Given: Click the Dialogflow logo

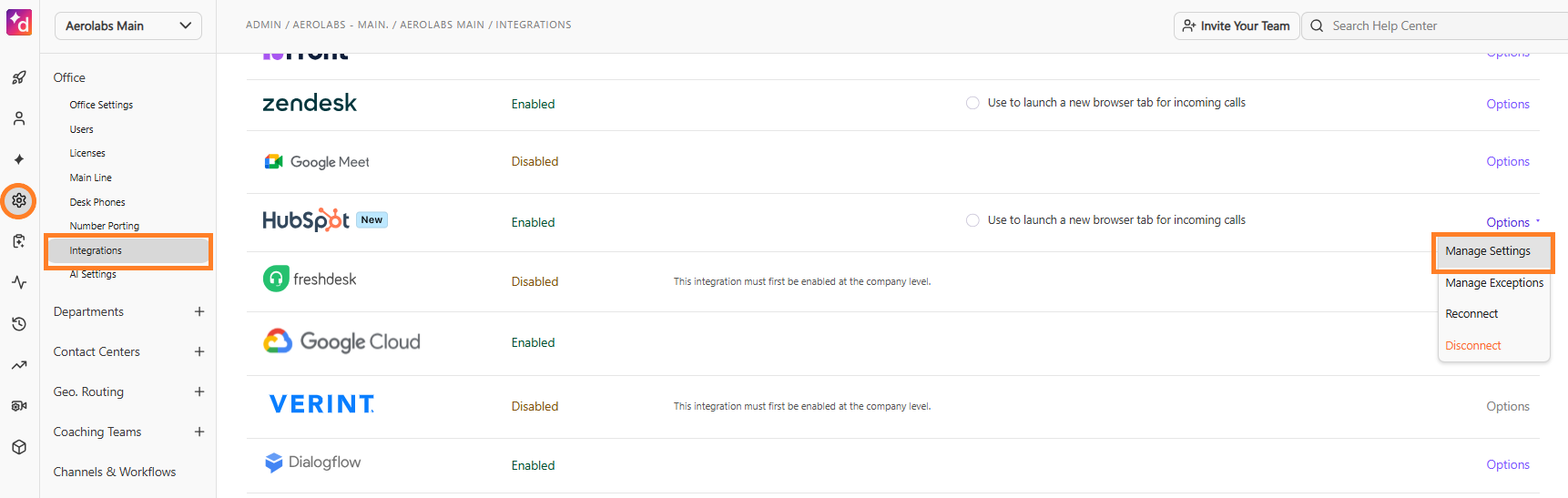Looking at the screenshot, I should (312, 462).
